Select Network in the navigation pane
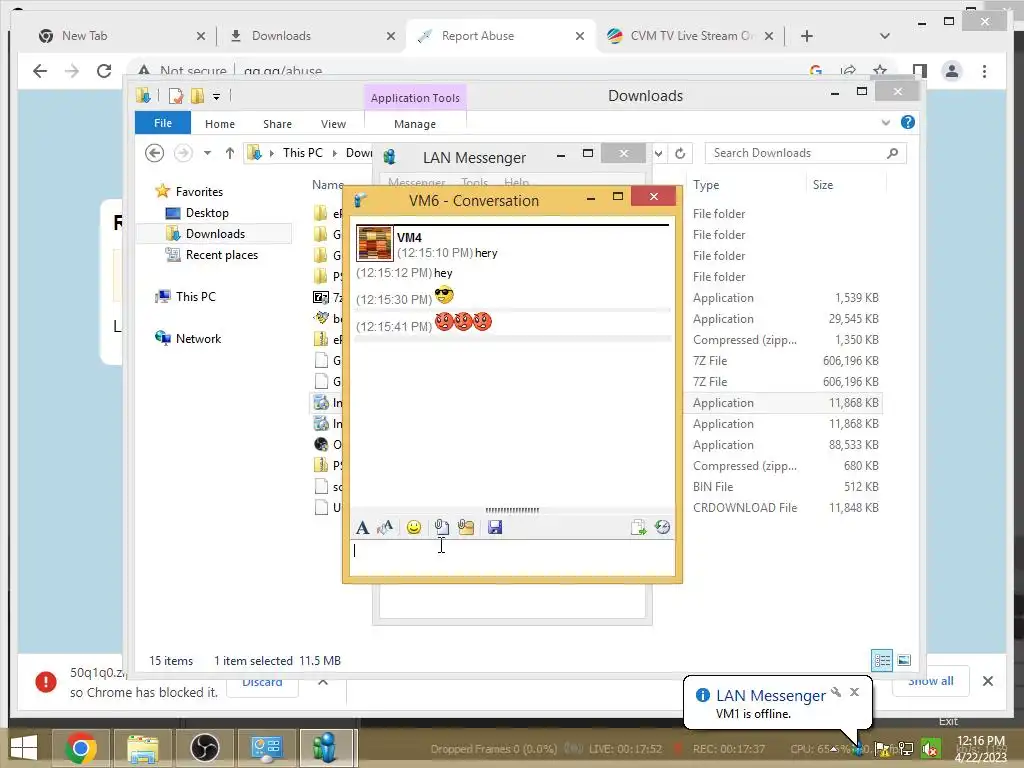Viewport: 1024px width, 768px height. pos(198,338)
